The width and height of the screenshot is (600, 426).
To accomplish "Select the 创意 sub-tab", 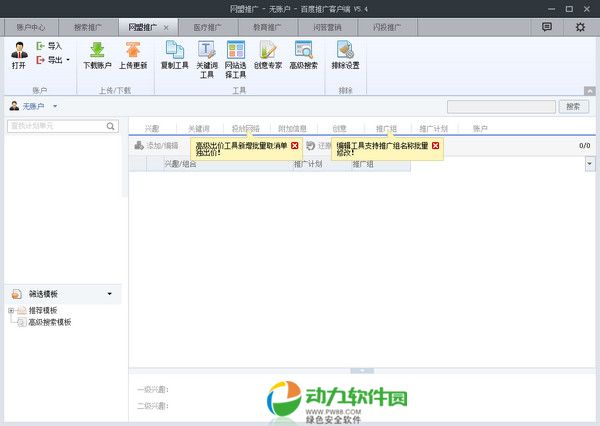I will 340,129.
